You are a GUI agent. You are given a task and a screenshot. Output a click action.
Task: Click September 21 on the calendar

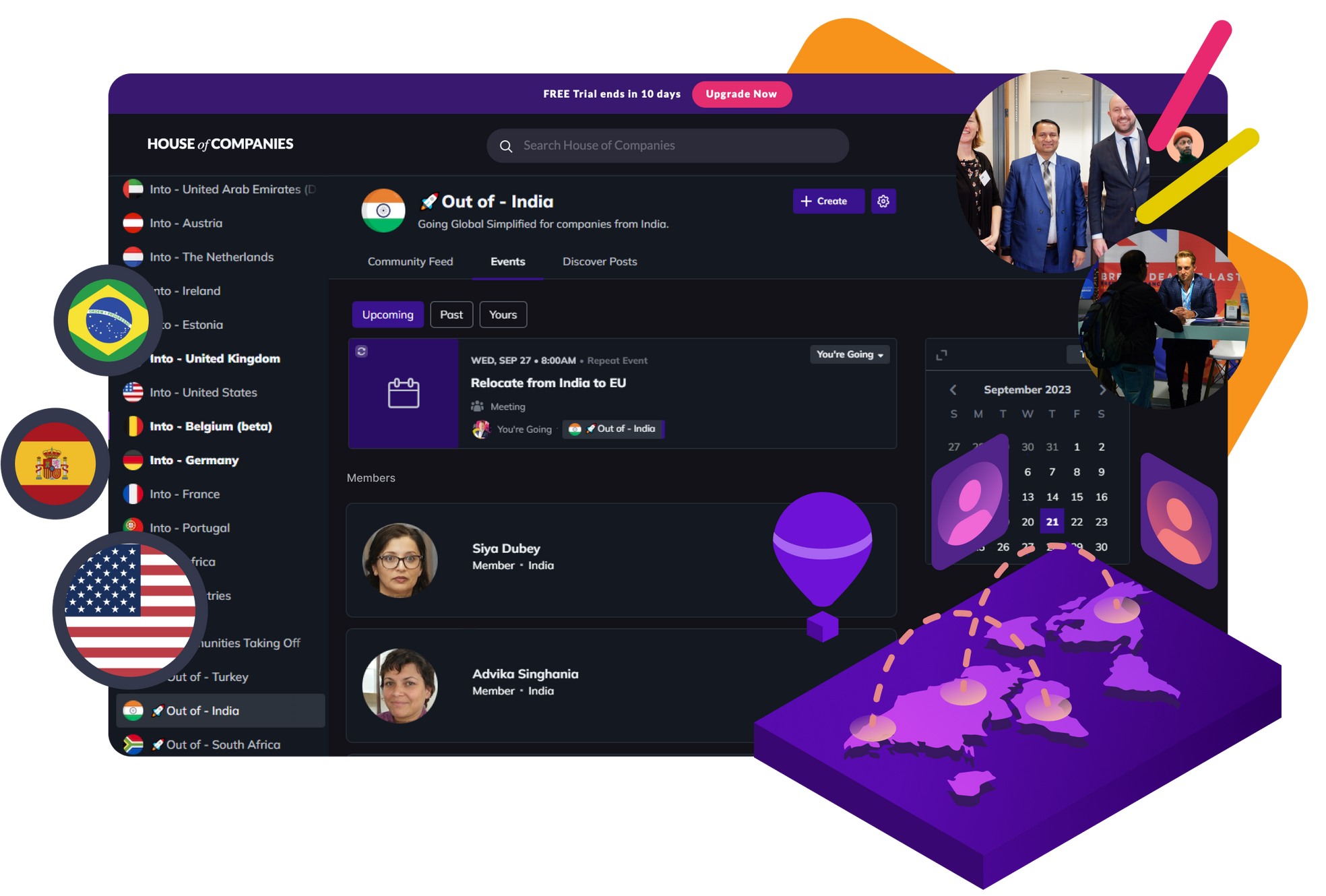point(1051,521)
